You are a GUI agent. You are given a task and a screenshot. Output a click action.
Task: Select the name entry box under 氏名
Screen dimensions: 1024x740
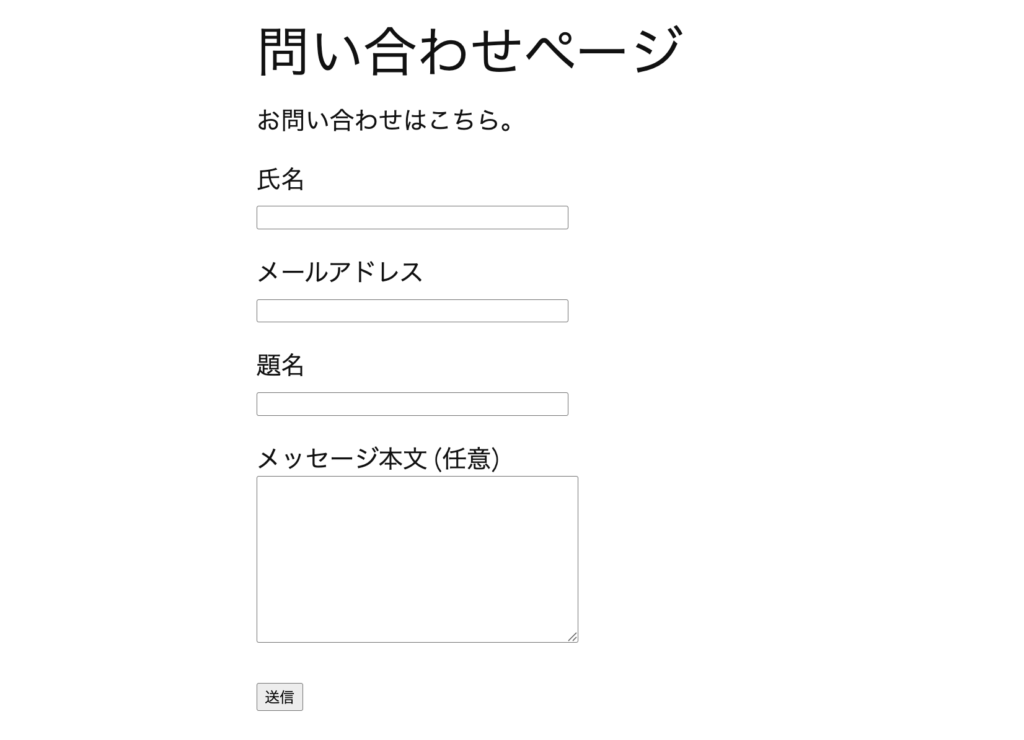412,218
